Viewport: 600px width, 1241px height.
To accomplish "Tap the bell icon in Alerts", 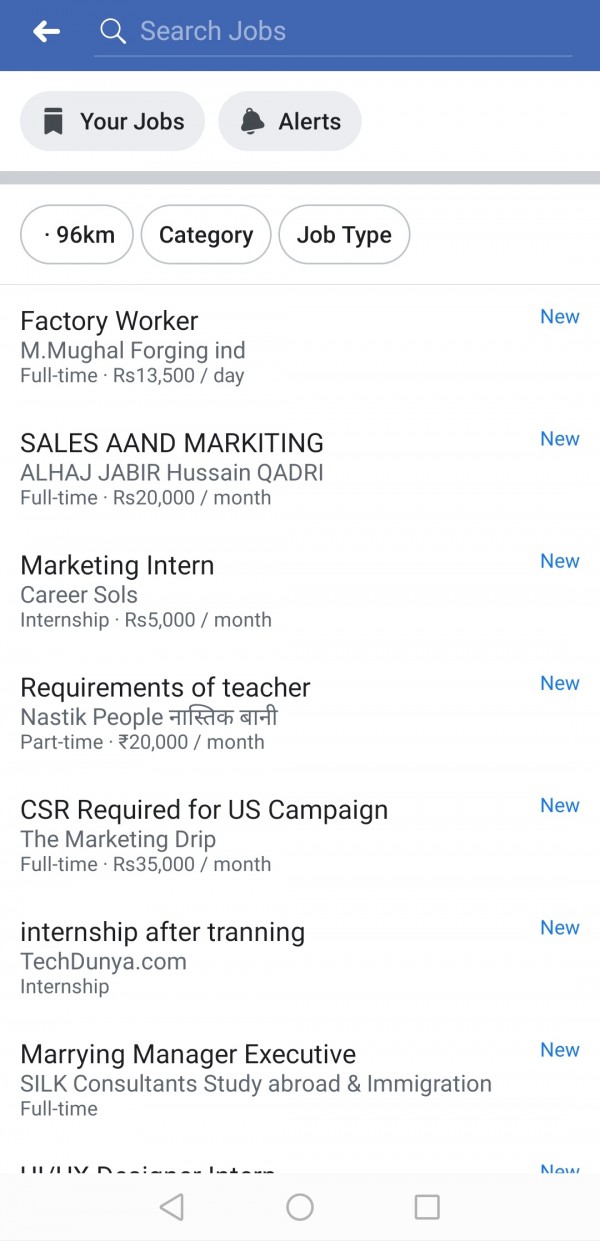I will click(252, 122).
